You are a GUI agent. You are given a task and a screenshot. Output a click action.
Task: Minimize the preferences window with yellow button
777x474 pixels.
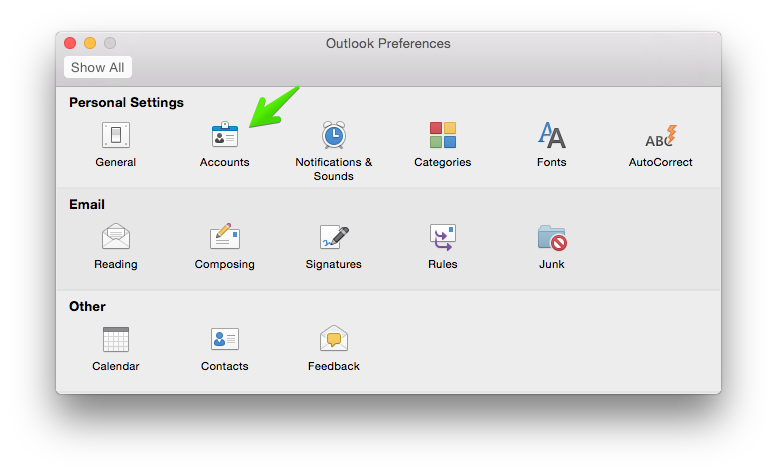pyautogui.click(x=90, y=43)
